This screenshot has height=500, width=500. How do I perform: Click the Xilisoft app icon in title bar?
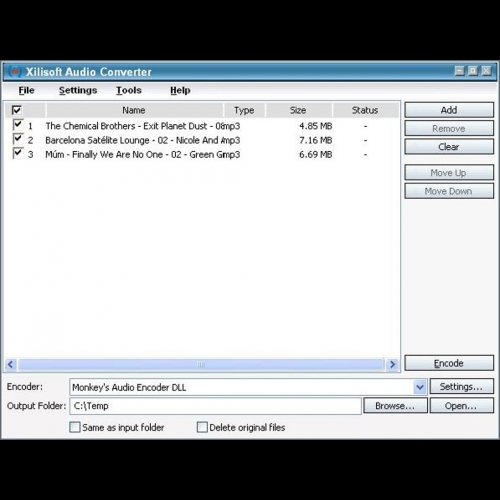point(15,71)
